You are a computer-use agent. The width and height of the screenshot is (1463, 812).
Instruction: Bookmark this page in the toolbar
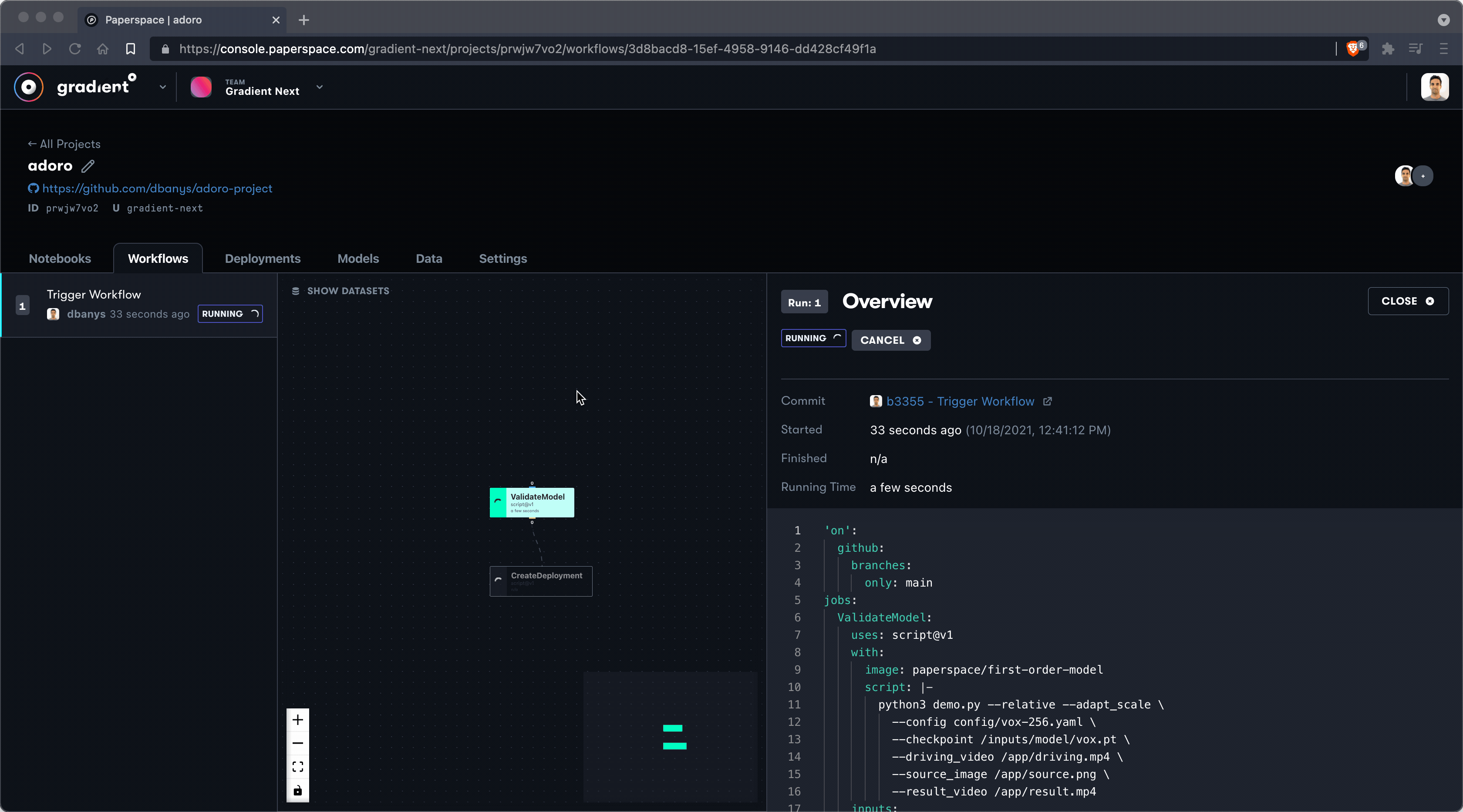pyautogui.click(x=131, y=49)
